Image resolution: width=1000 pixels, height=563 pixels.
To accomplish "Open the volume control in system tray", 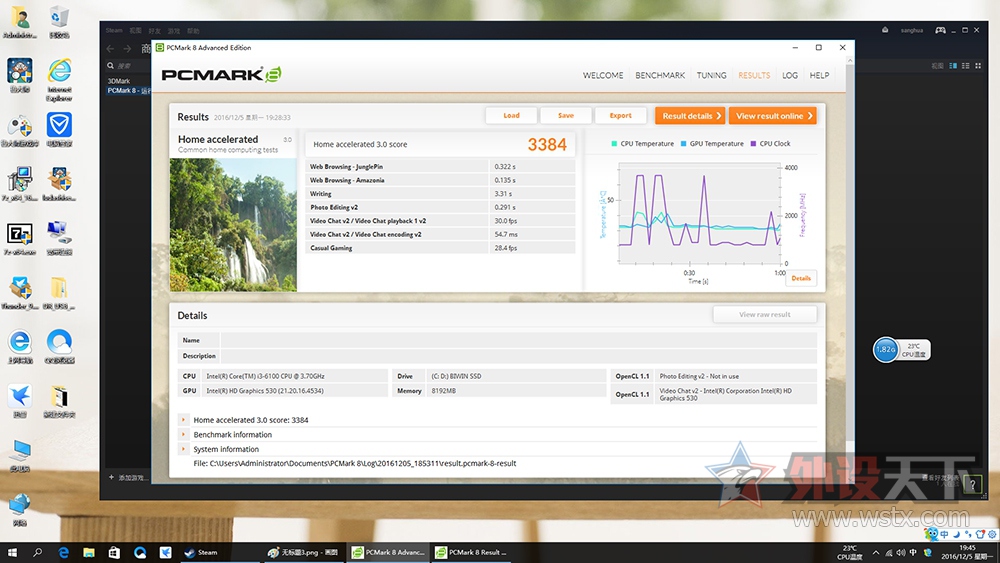I will pyautogui.click(x=901, y=552).
